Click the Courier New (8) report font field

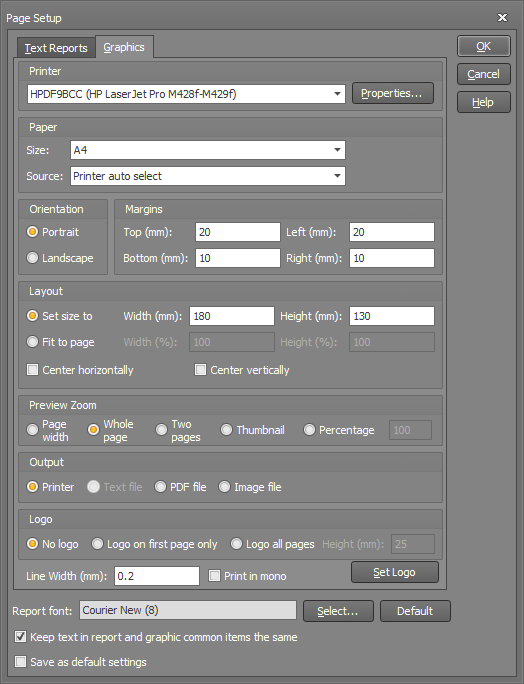pyautogui.click(x=188, y=610)
